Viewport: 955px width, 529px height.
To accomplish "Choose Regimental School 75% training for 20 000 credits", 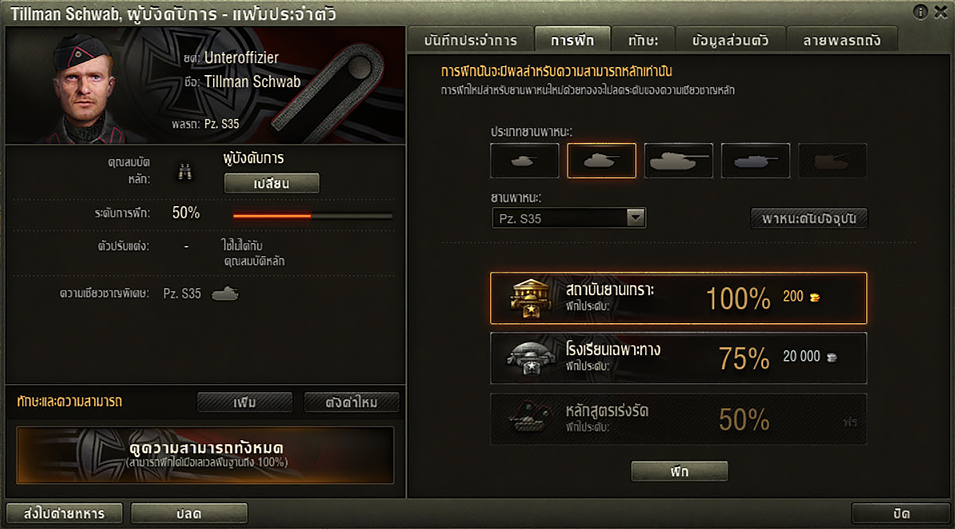I will pos(678,358).
